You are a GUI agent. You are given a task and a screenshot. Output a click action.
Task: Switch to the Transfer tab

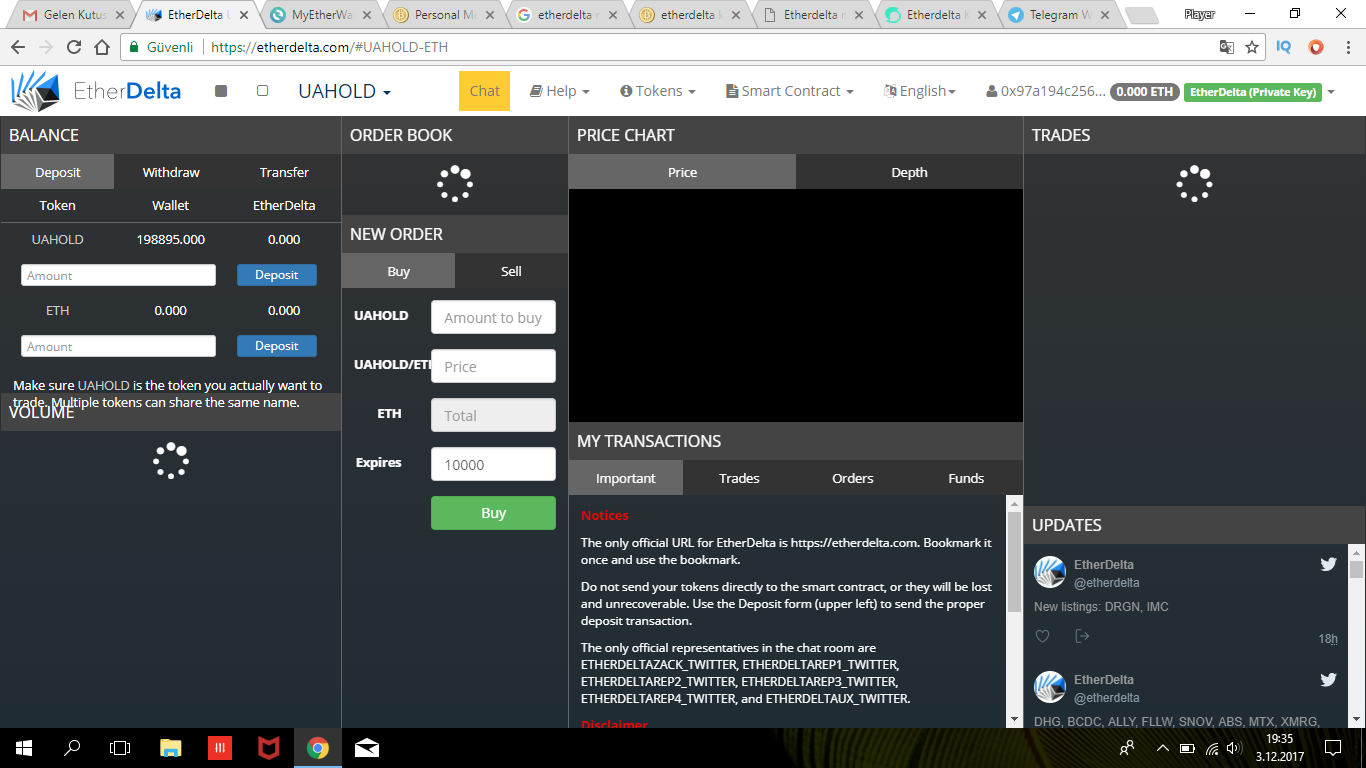pos(284,172)
